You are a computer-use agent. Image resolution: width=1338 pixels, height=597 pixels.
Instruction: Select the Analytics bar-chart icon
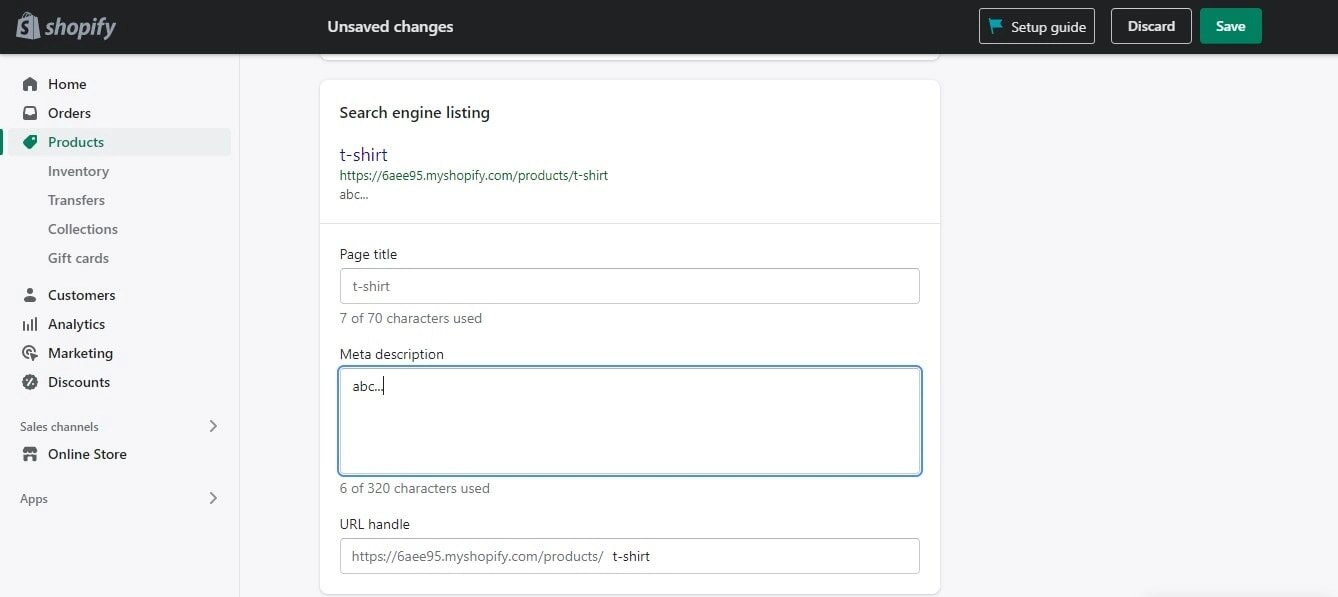31,324
